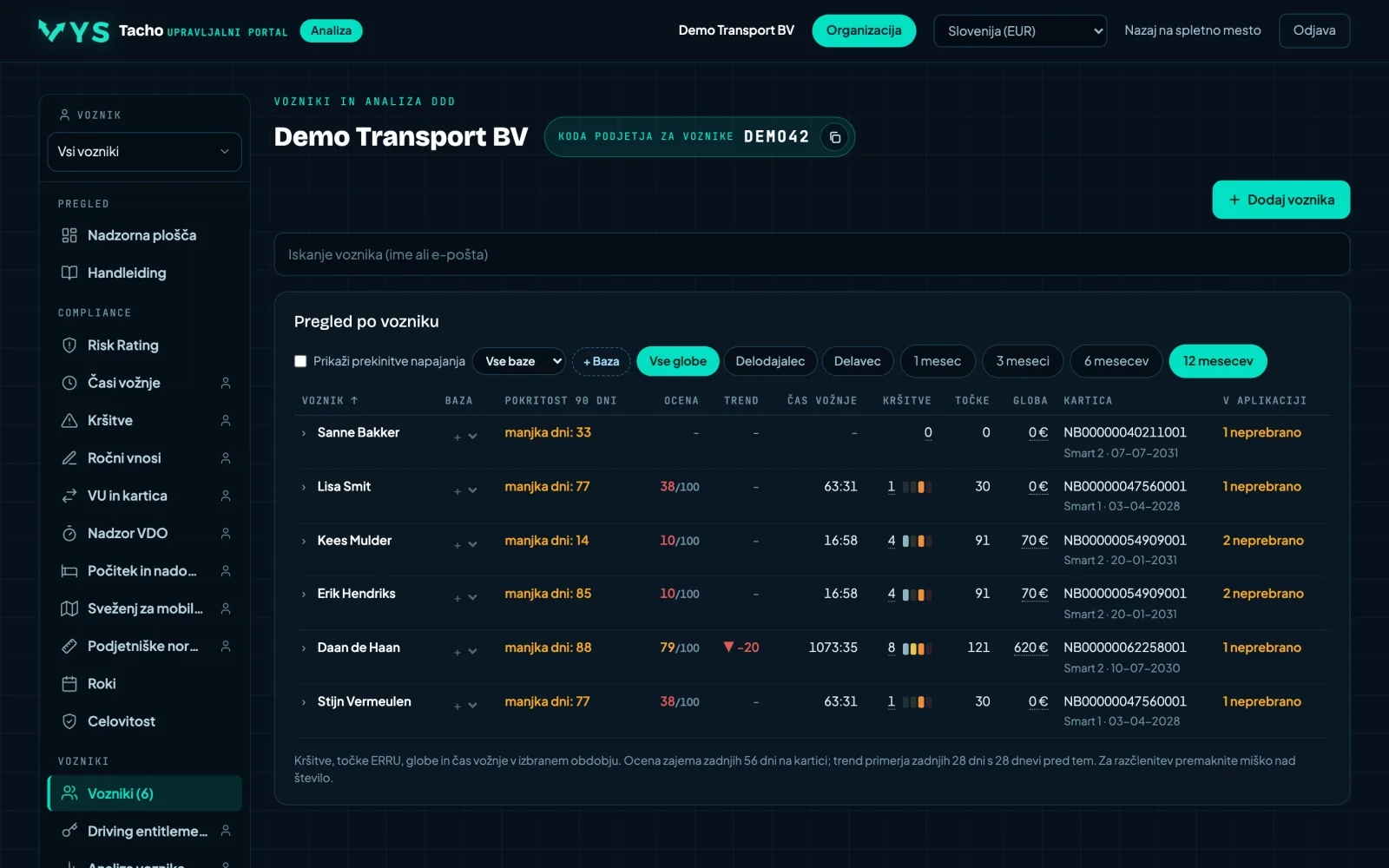Switch to the Organizacija tab
The image size is (1389, 868).
864,30
